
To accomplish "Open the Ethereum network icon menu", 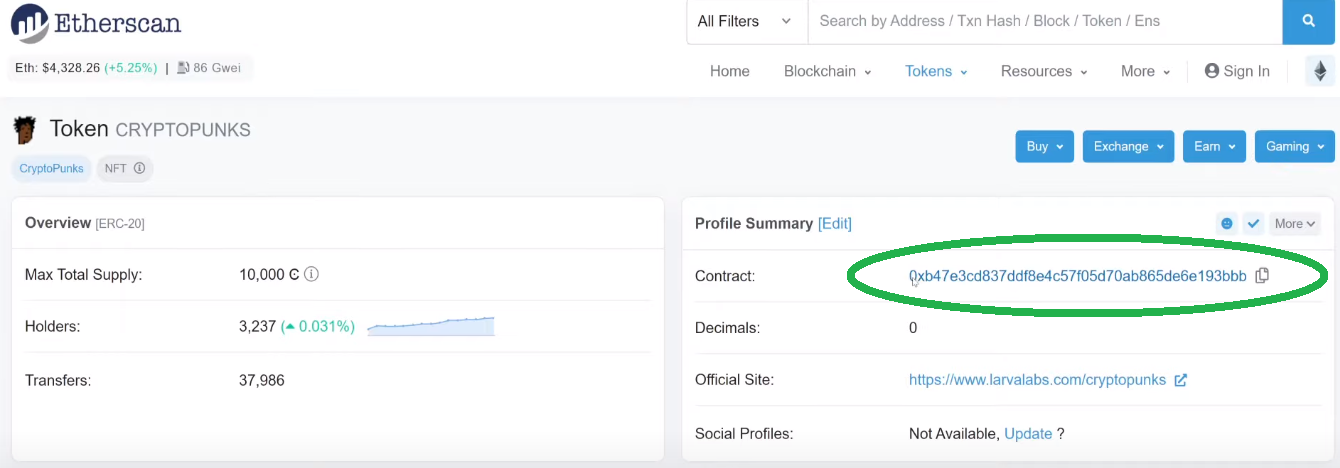I will tap(1320, 71).
